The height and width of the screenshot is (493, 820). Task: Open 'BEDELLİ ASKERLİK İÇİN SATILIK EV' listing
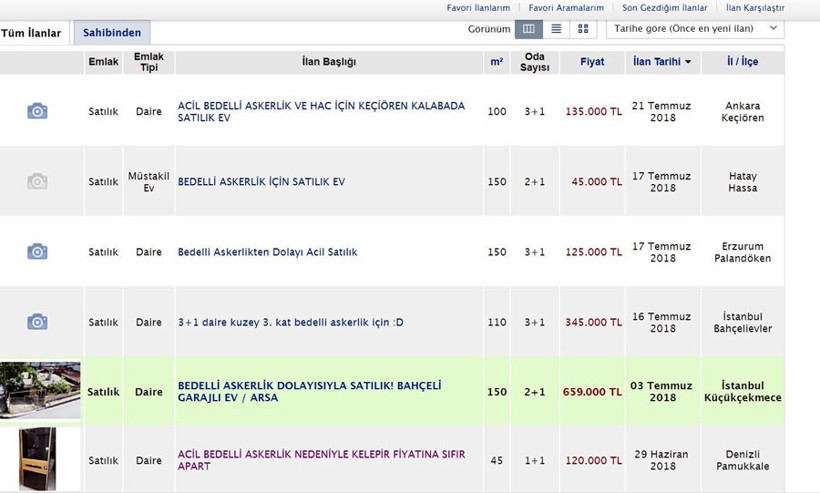click(x=261, y=182)
